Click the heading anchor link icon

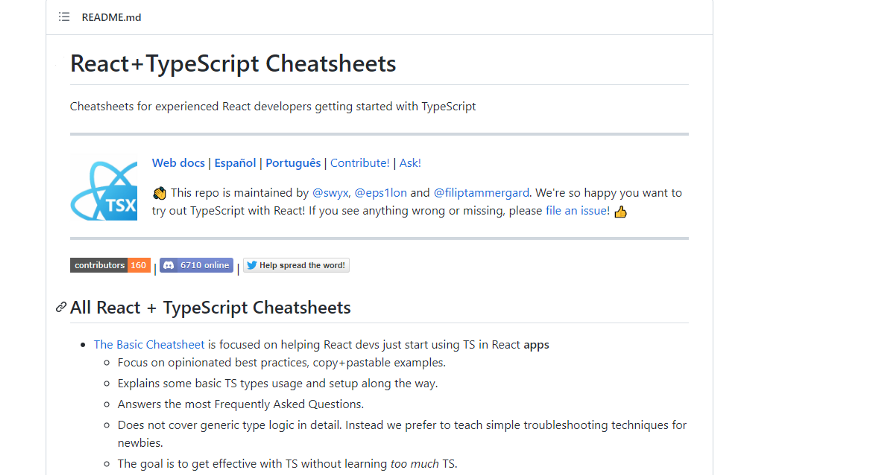[x=61, y=307]
